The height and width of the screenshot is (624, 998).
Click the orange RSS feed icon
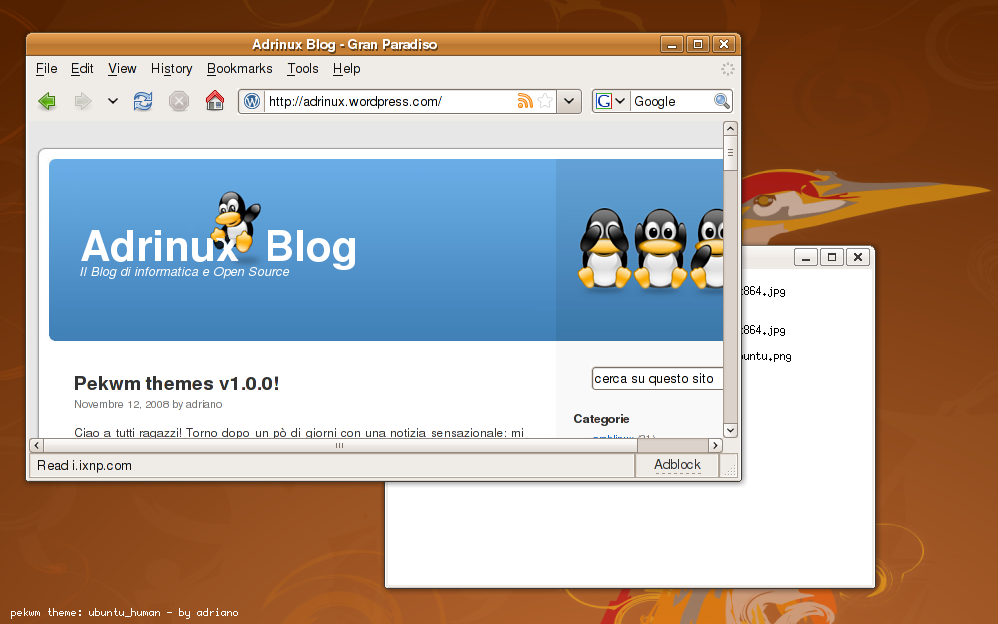(524, 101)
